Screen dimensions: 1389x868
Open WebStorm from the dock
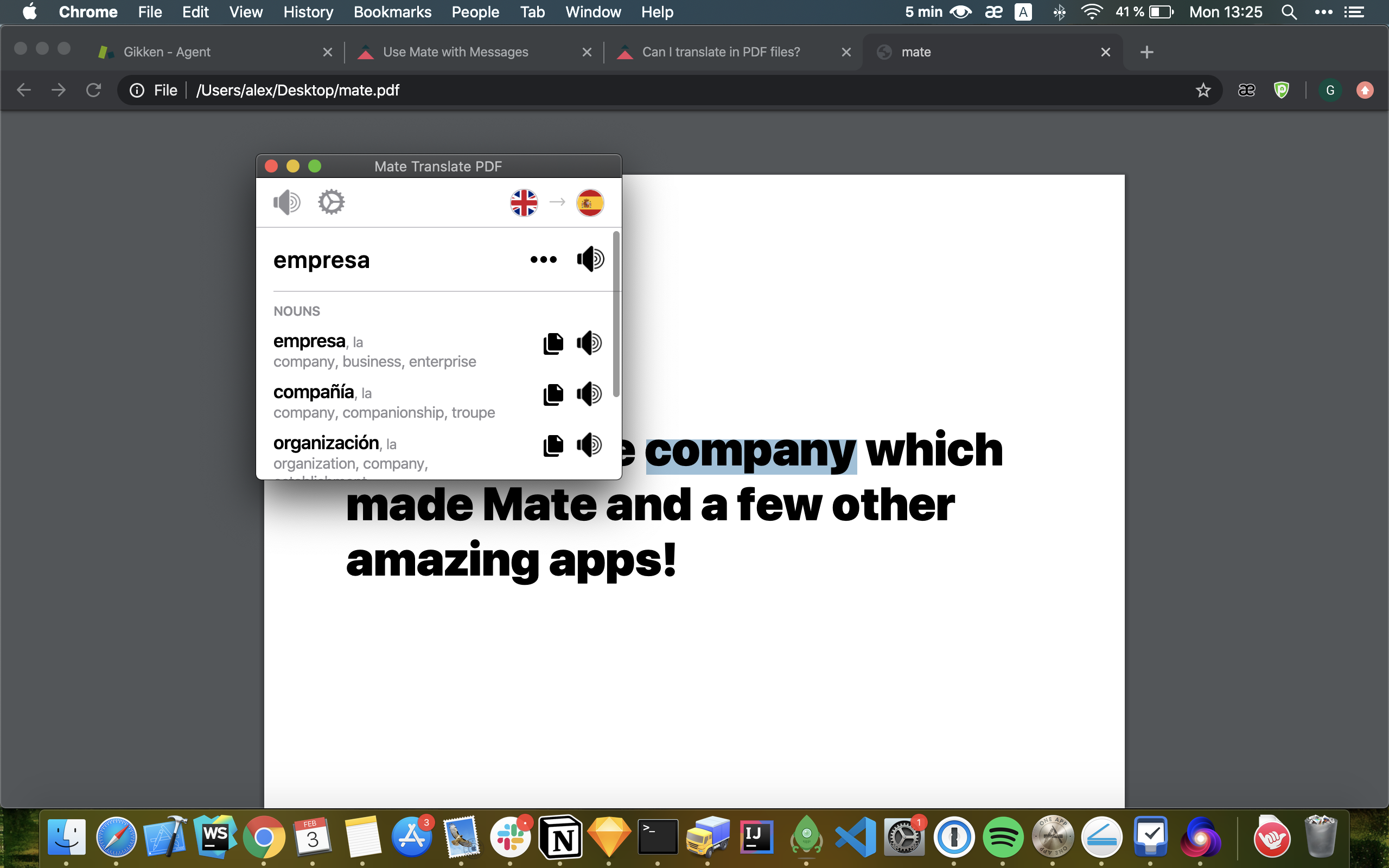click(x=215, y=837)
